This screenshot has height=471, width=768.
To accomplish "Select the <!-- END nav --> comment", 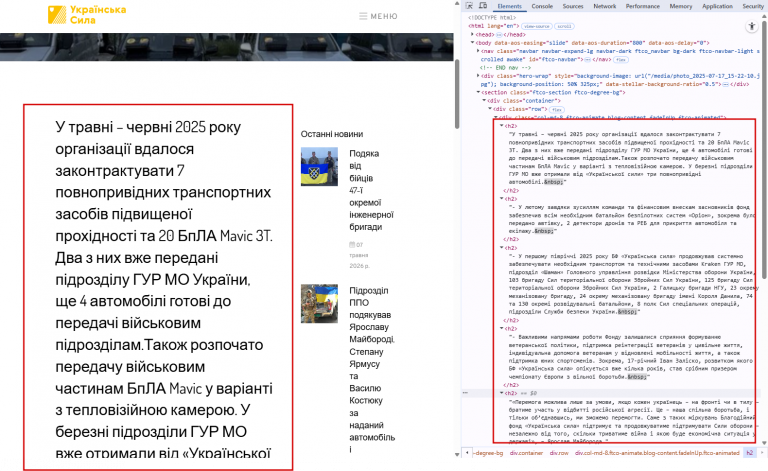I will pyautogui.click(x=505, y=68).
